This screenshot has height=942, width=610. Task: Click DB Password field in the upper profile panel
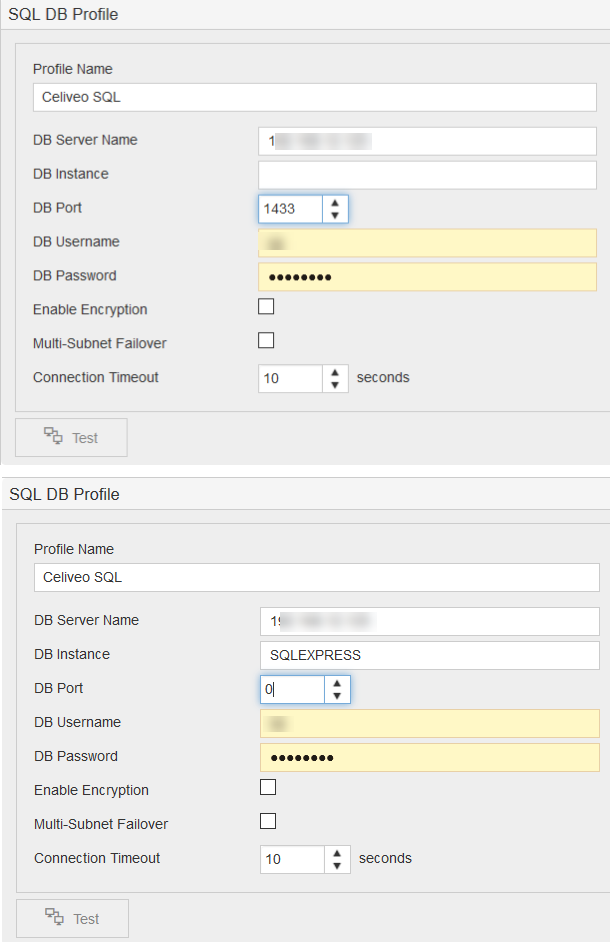click(427, 277)
